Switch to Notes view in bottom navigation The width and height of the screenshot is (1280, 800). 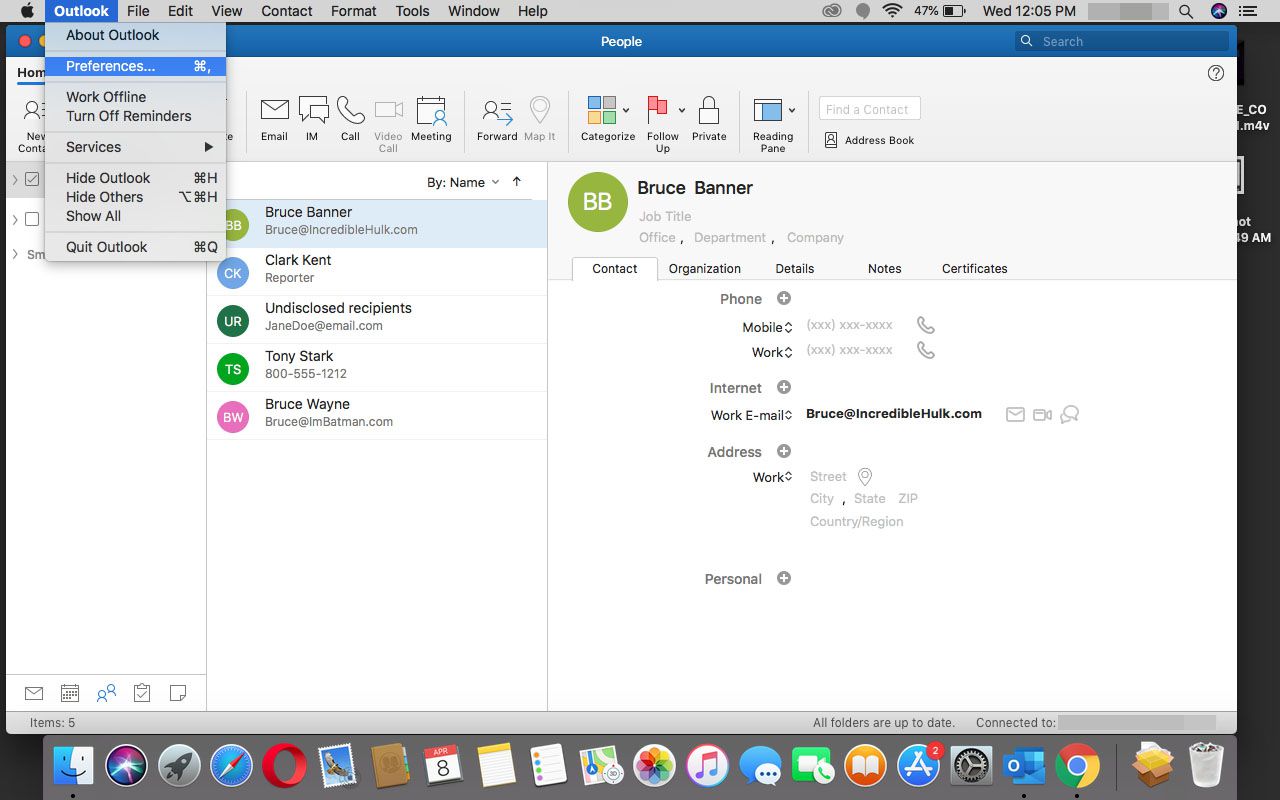(x=178, y=693)
